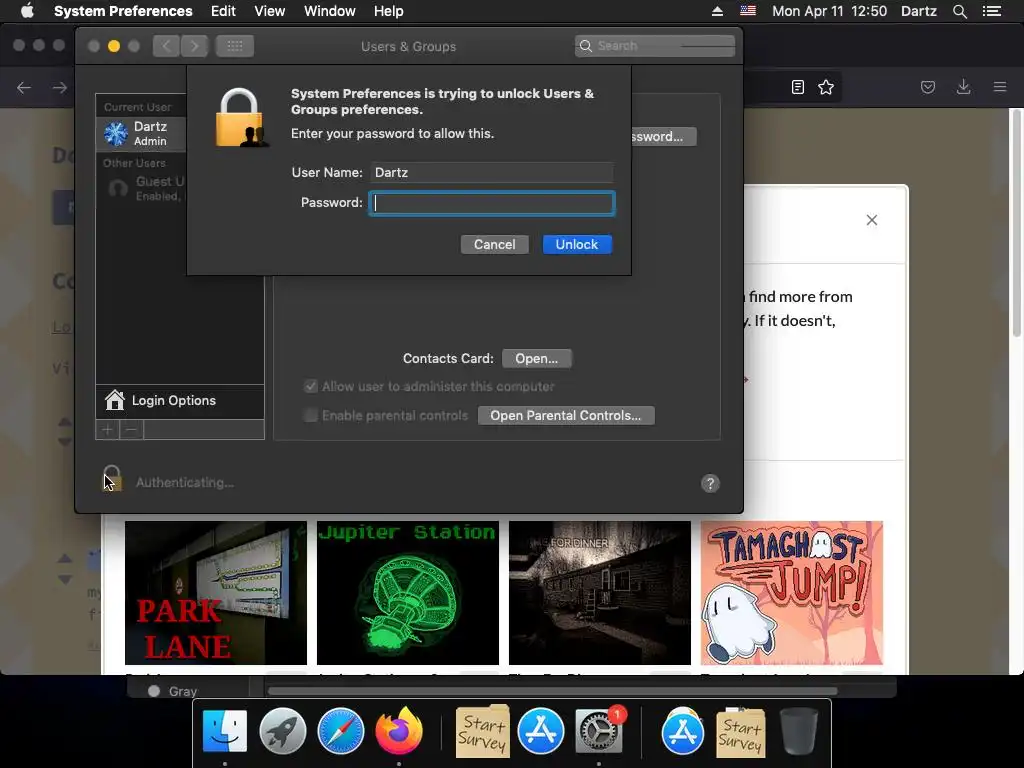This screenshot has height=768, width=1024.
Task: Bookmark the page with star icon
Action: pos(826,88)
